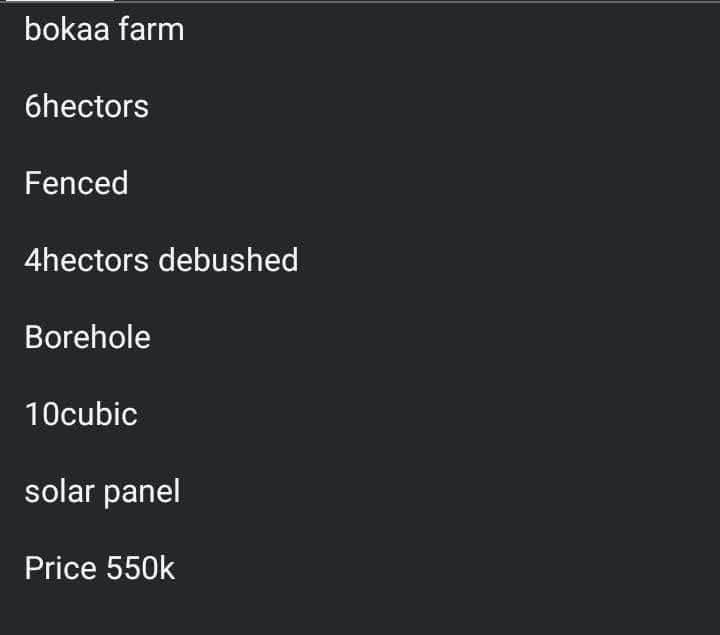
Task: Tap the "10cubic" text line
Action: 81,414
